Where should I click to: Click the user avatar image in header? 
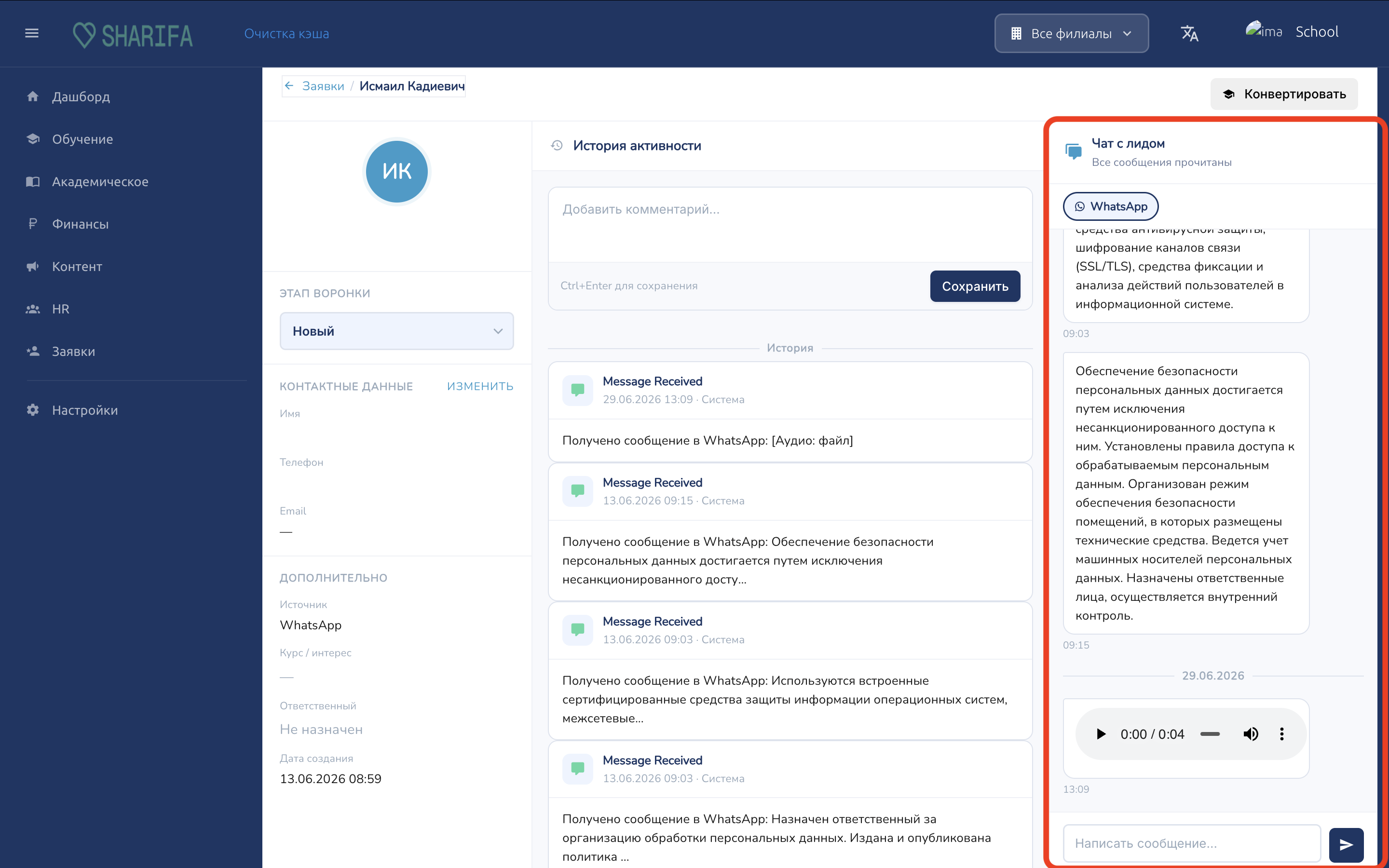point(1263,31)
